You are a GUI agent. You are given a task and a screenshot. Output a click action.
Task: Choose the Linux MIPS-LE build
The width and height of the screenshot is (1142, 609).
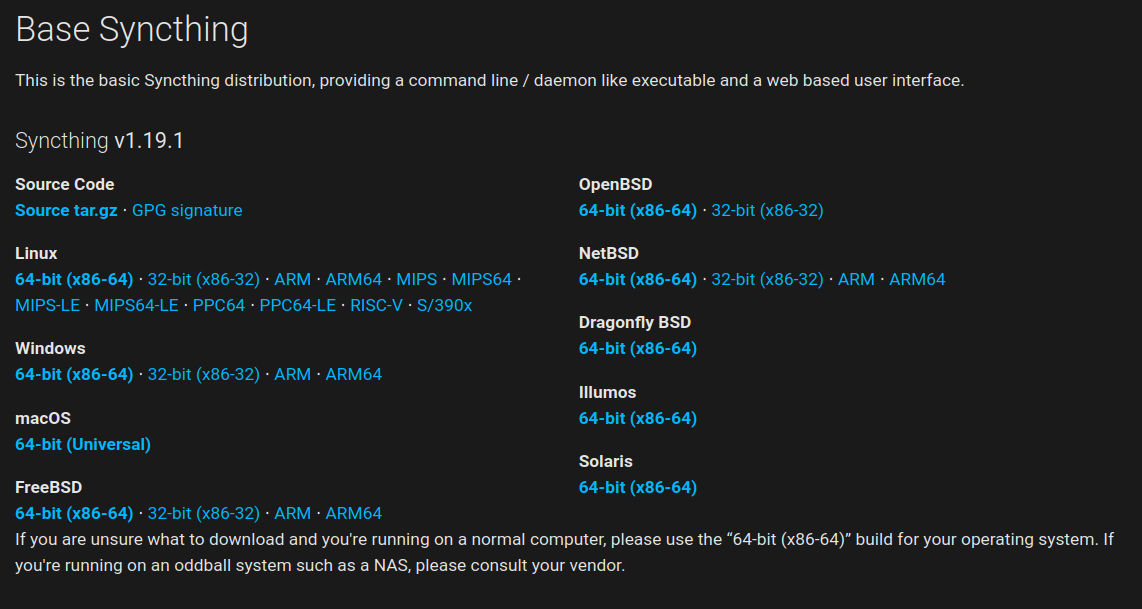(x=47, y=305)
